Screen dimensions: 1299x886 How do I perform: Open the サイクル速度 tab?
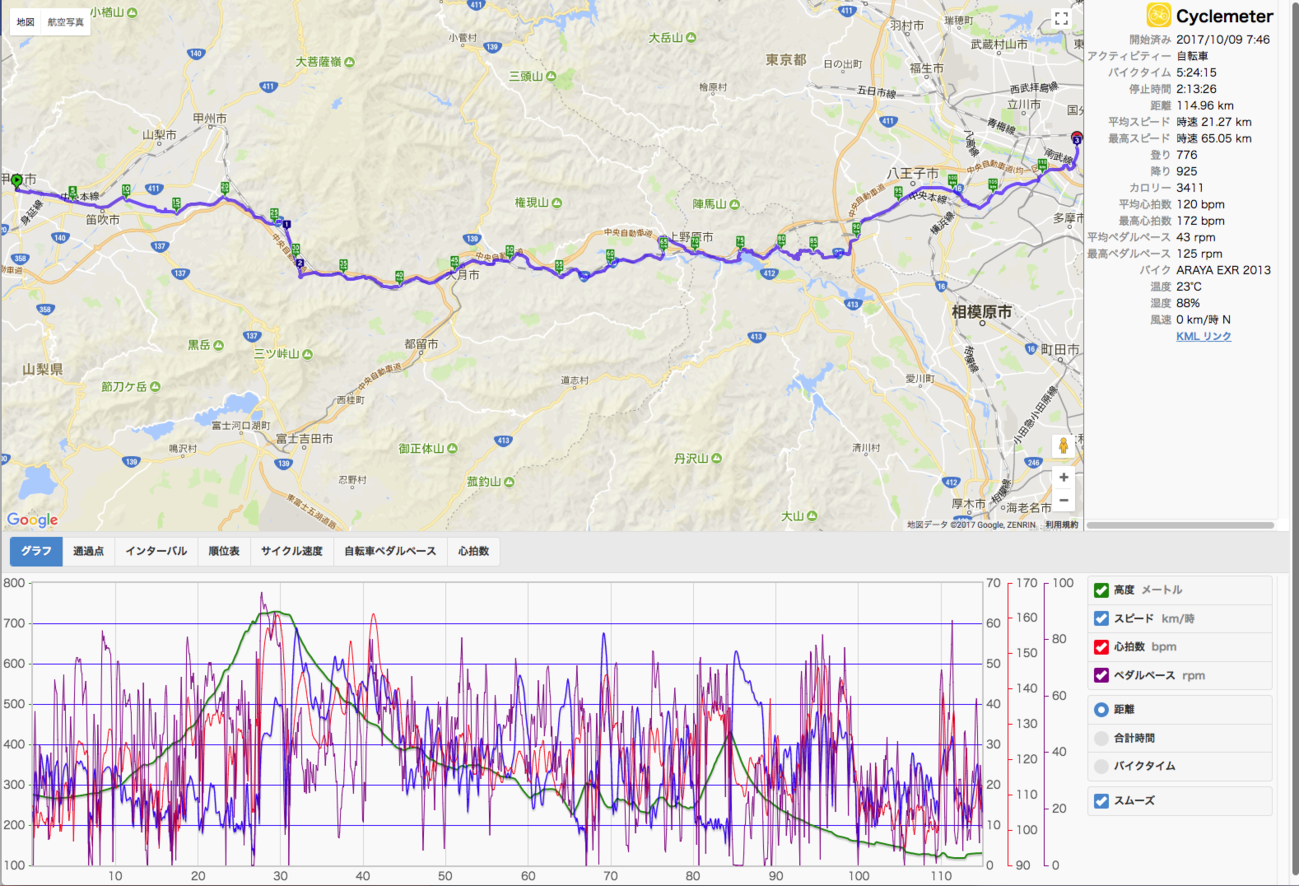292,551
